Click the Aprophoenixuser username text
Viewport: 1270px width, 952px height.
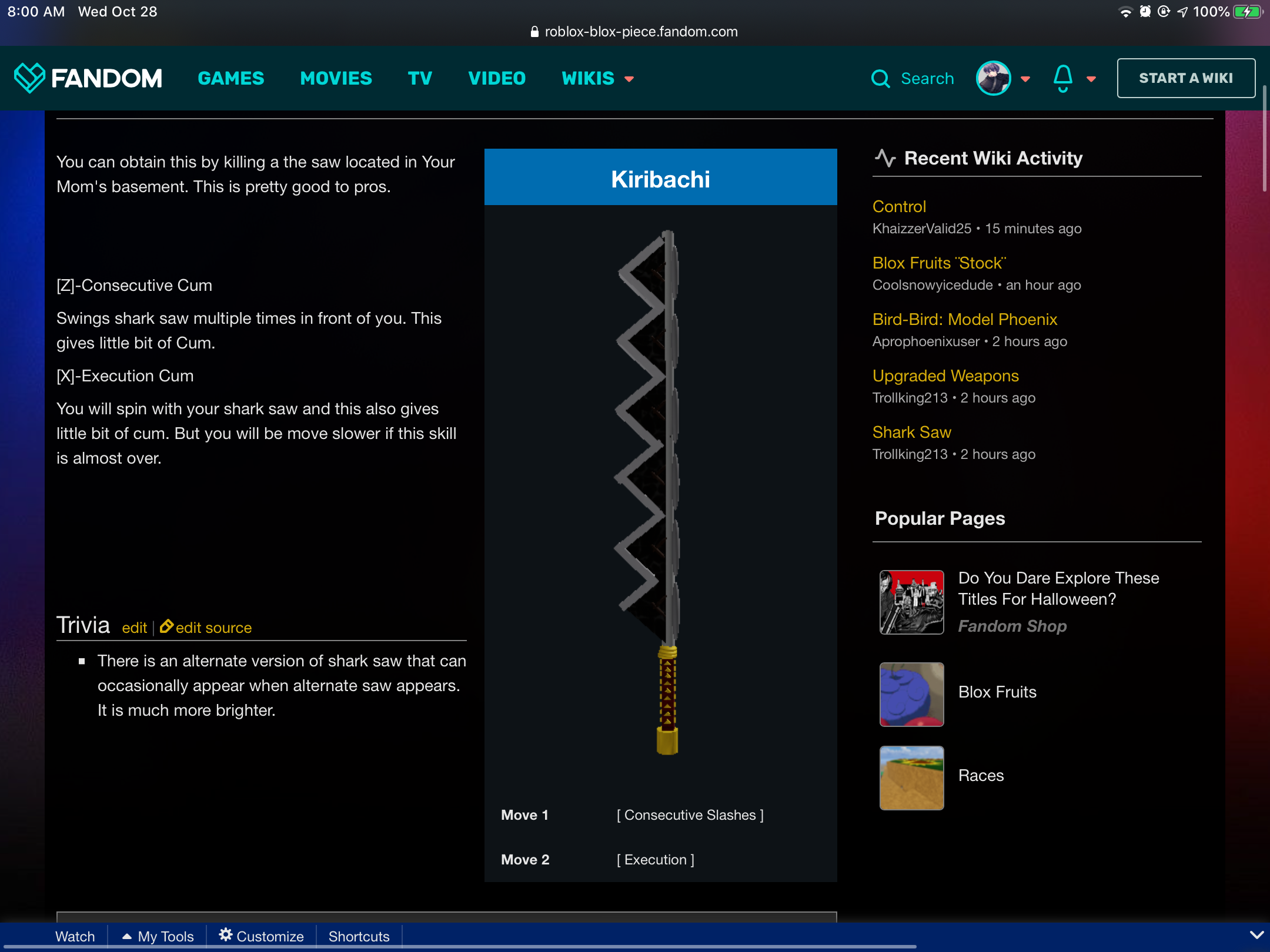click(x=926, y=341)
